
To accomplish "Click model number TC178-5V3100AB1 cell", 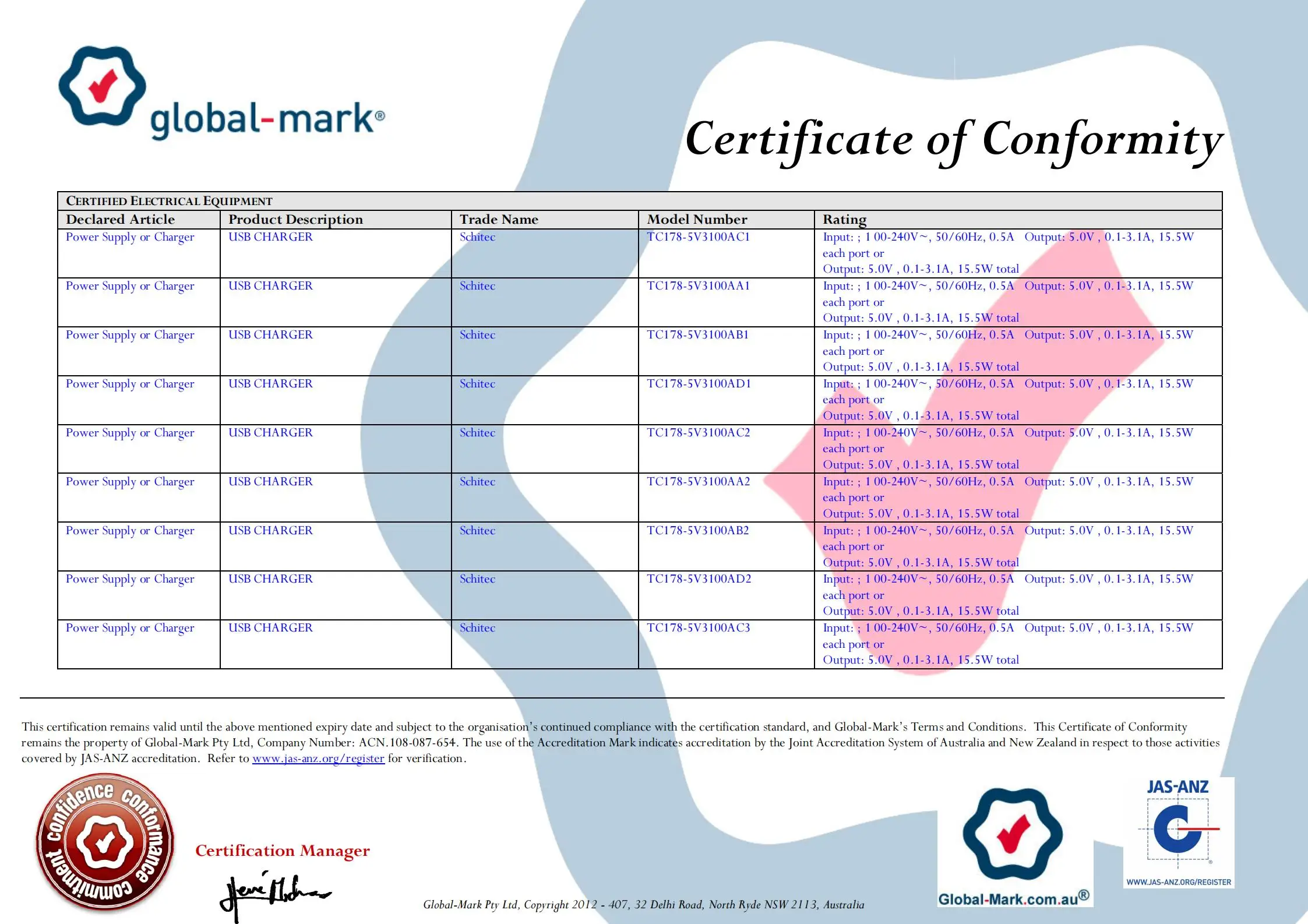I will (x=697, y=335).
